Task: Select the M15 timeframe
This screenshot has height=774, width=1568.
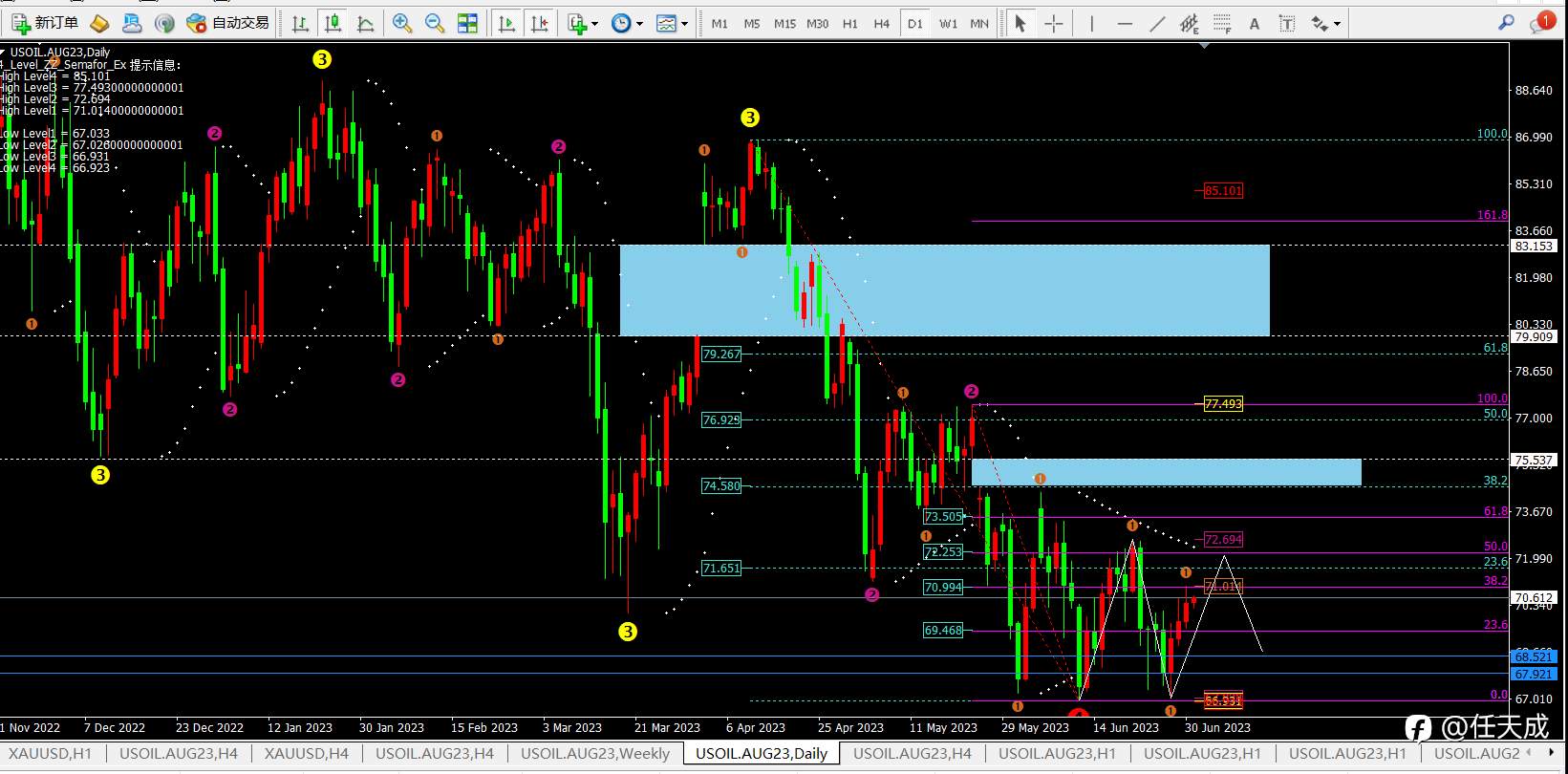Action: tap(784, 24)
